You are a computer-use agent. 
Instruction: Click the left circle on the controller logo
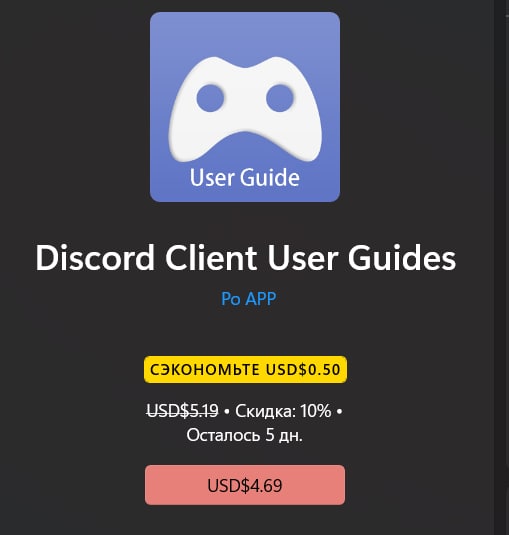(210, 98)
